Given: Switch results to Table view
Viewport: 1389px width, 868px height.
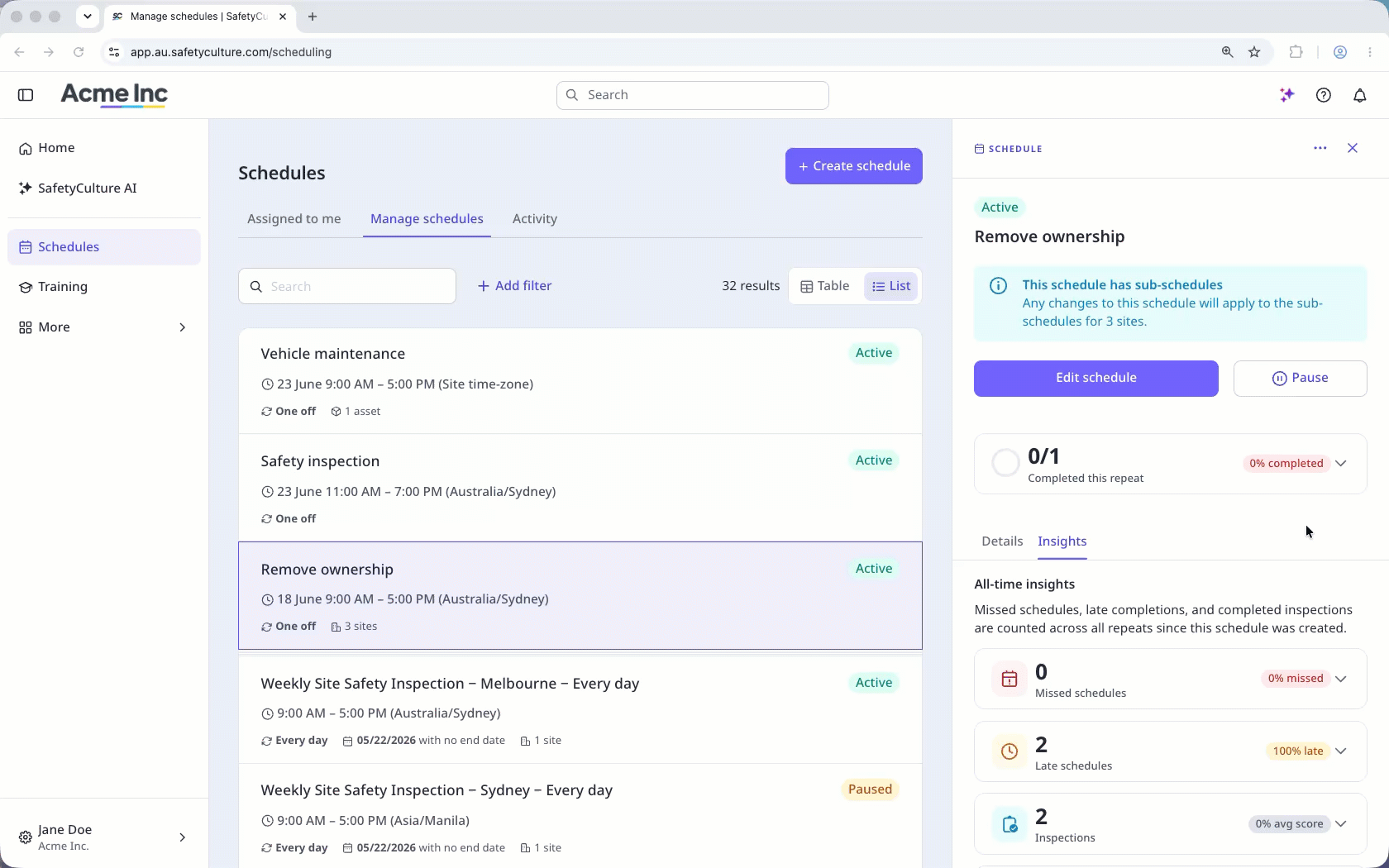Looking at the screenshot, I should (825, 286).
